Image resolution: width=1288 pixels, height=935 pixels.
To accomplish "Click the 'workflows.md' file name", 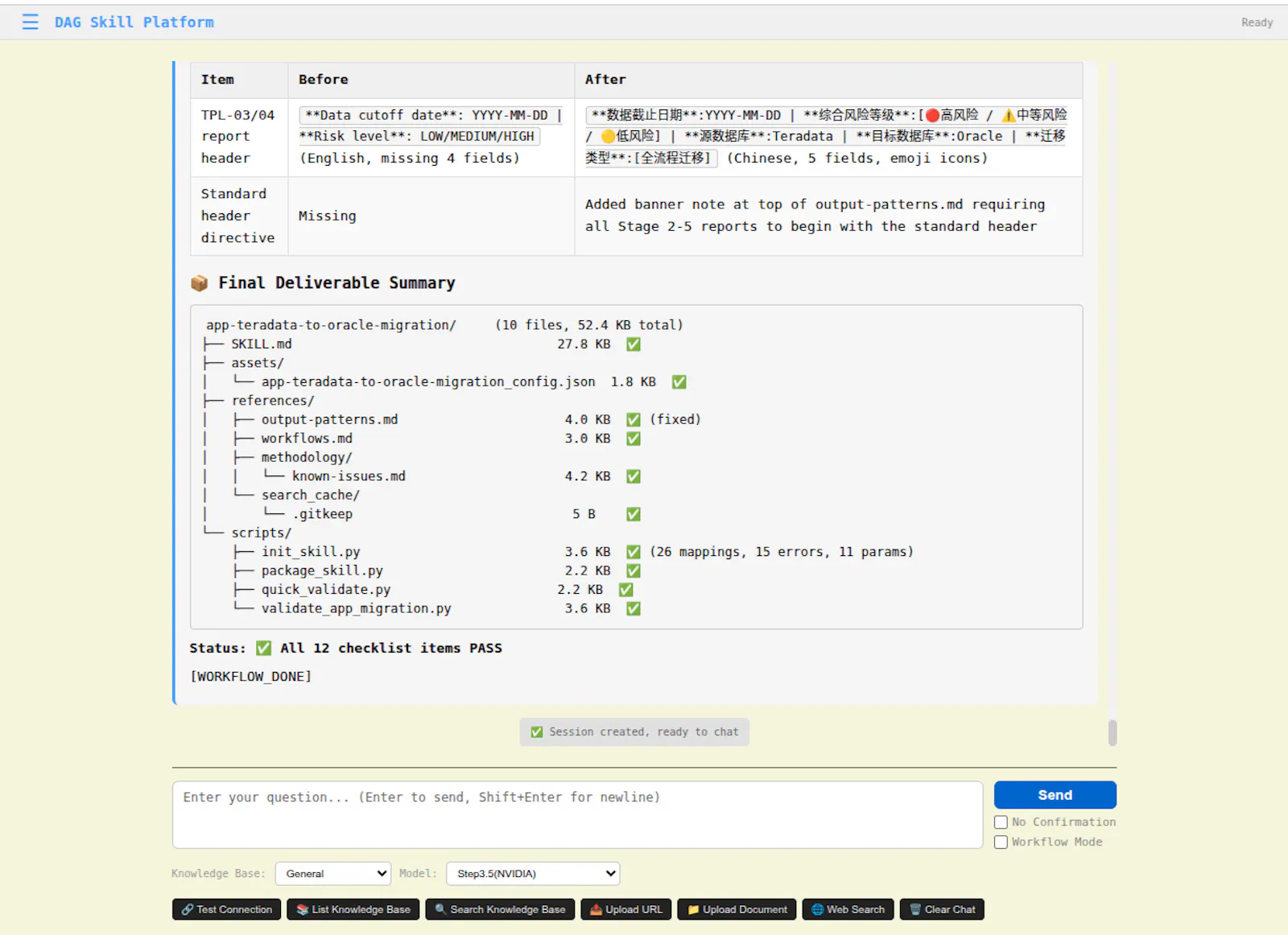I will click(x=307, y=439).
